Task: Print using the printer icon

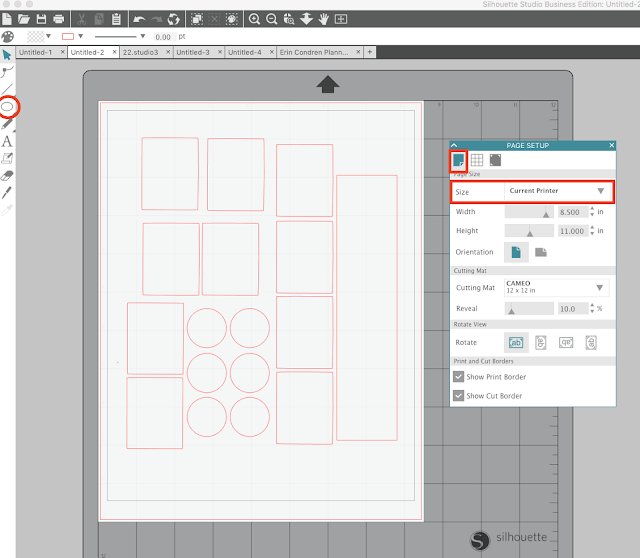Action: click(59, 19)
